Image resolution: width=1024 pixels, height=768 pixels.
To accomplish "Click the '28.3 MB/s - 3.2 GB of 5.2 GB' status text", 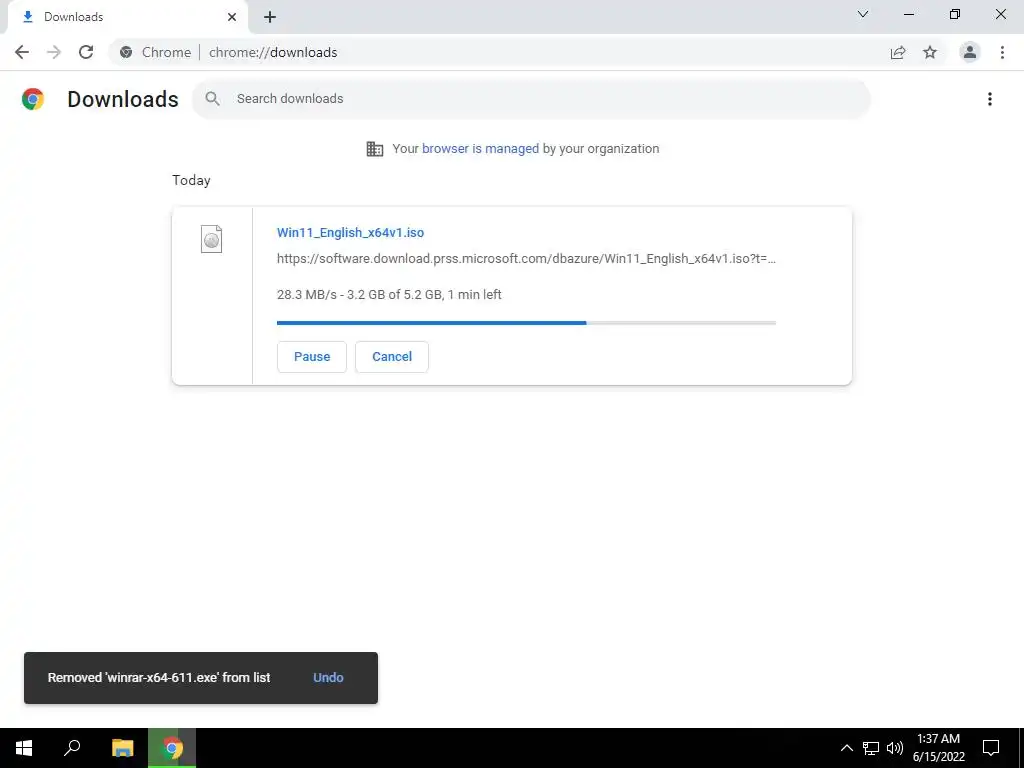I will [x=389, y=295].
